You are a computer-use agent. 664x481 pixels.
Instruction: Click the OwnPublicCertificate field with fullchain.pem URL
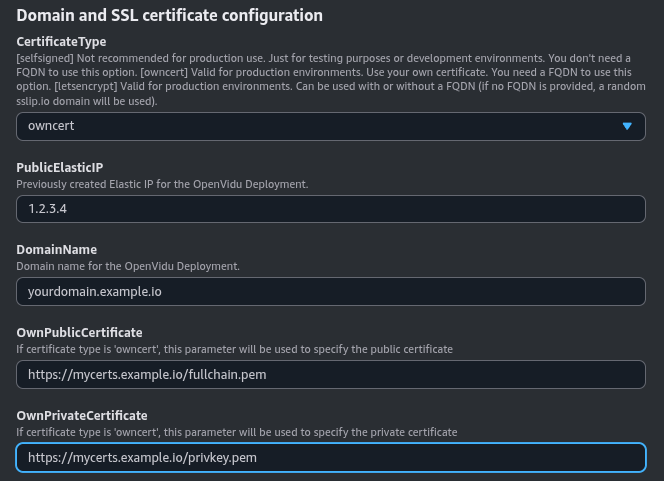click(x=330, y=374)
